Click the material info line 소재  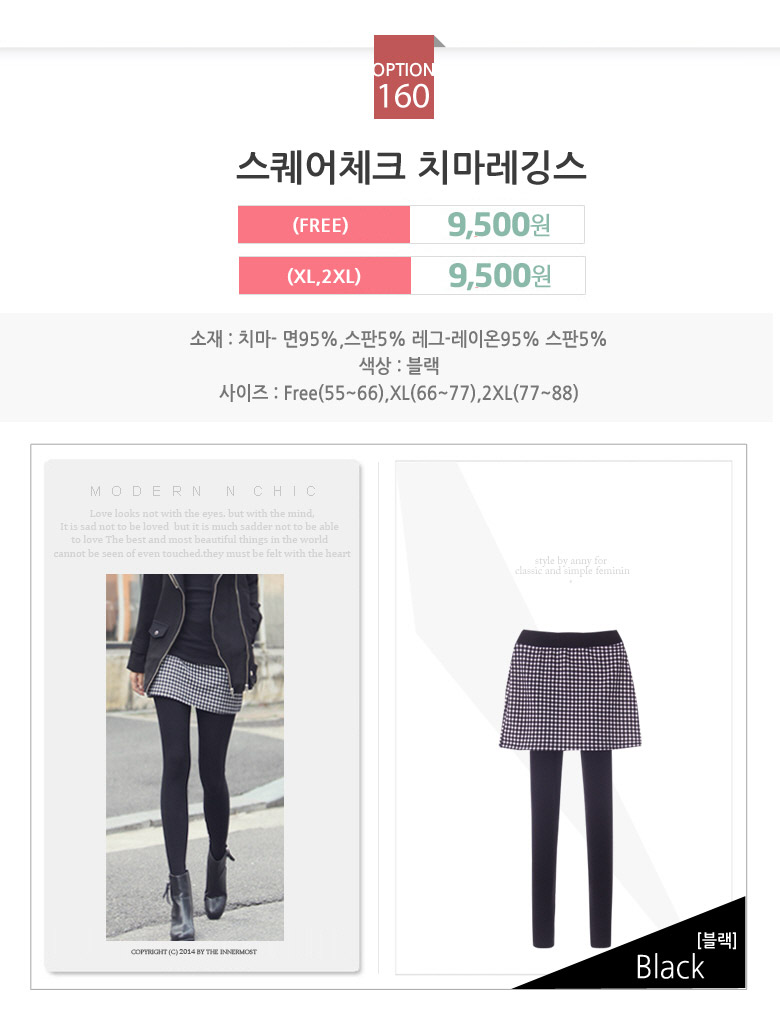click(x=398, y=339)
